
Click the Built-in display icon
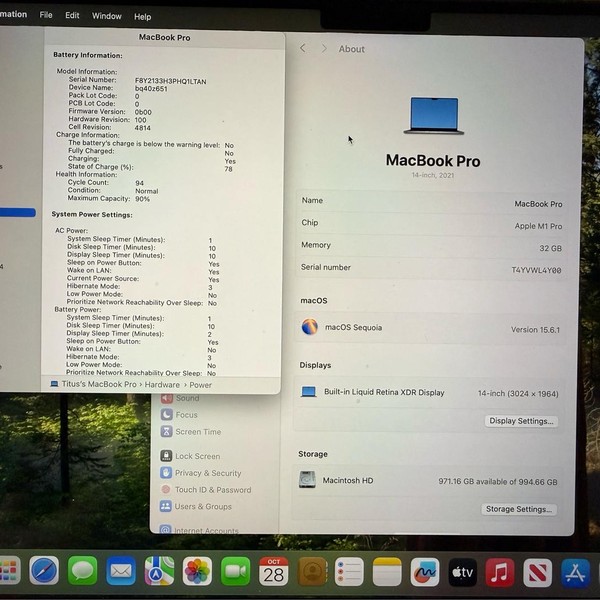(308, 391)
